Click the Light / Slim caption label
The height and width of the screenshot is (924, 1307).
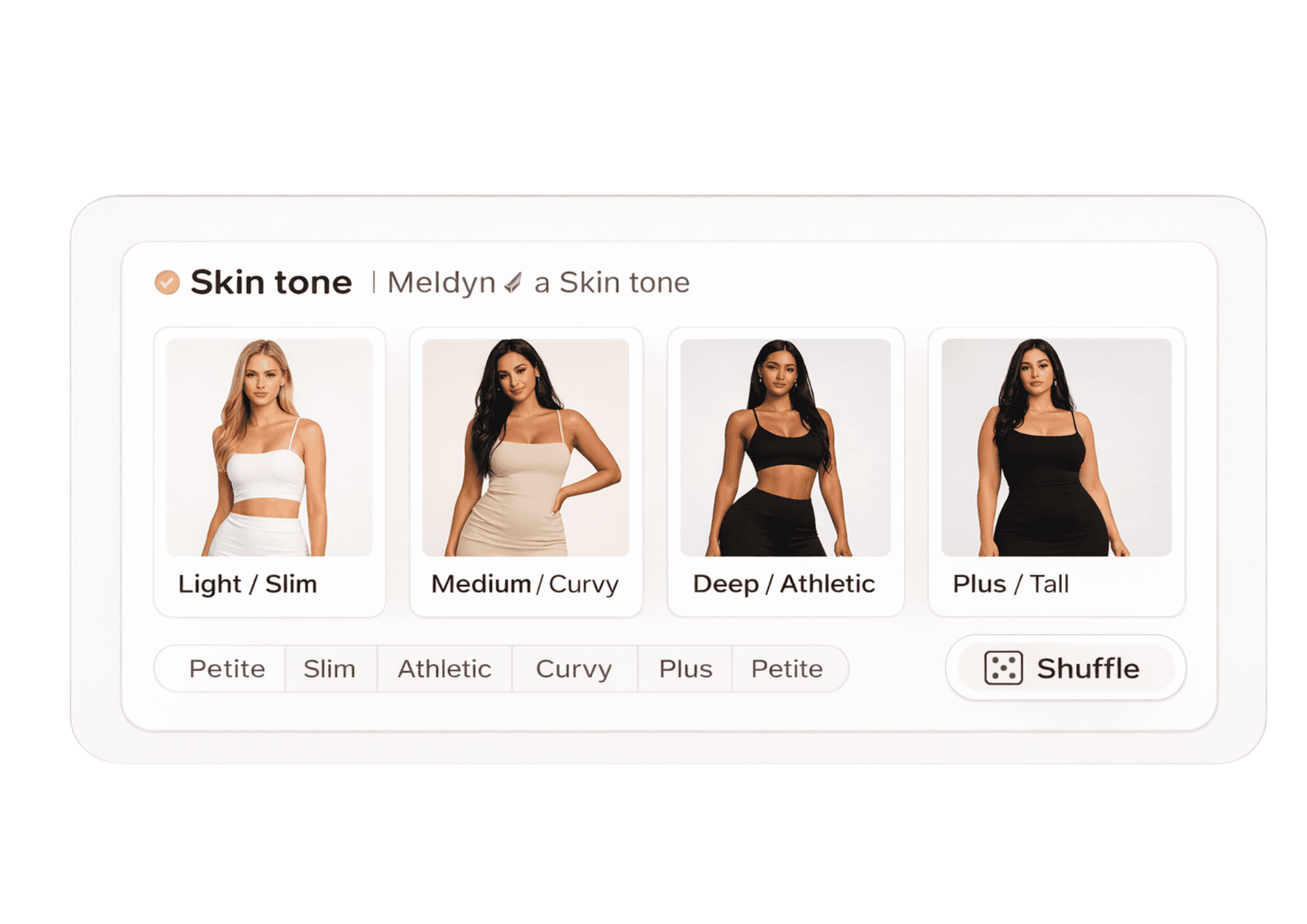(x=247, y=584)
